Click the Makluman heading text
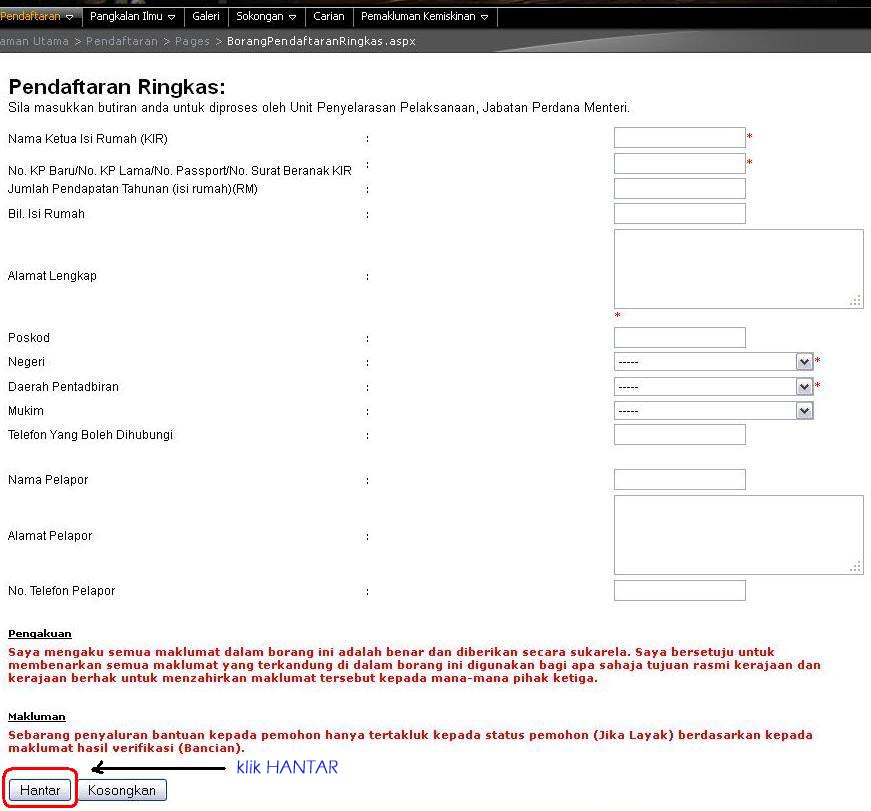 (x=37, y=717)
